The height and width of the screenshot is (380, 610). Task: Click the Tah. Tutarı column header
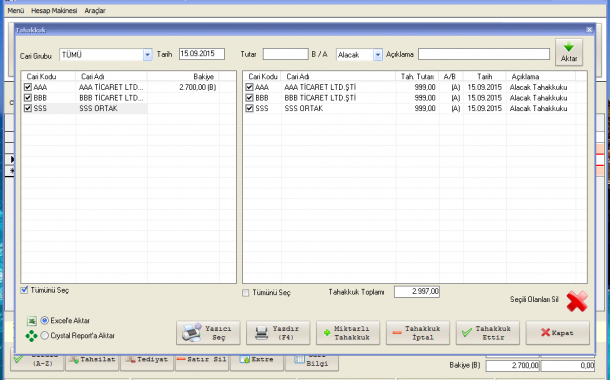(x=417, y=77)
